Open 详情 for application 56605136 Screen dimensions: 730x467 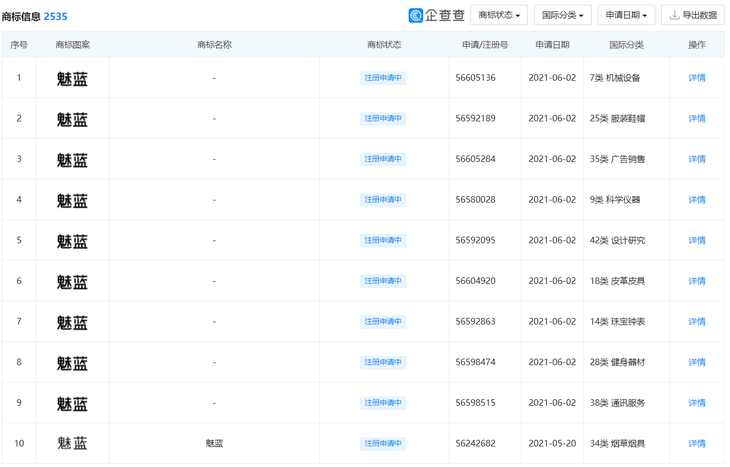(697, 78)
